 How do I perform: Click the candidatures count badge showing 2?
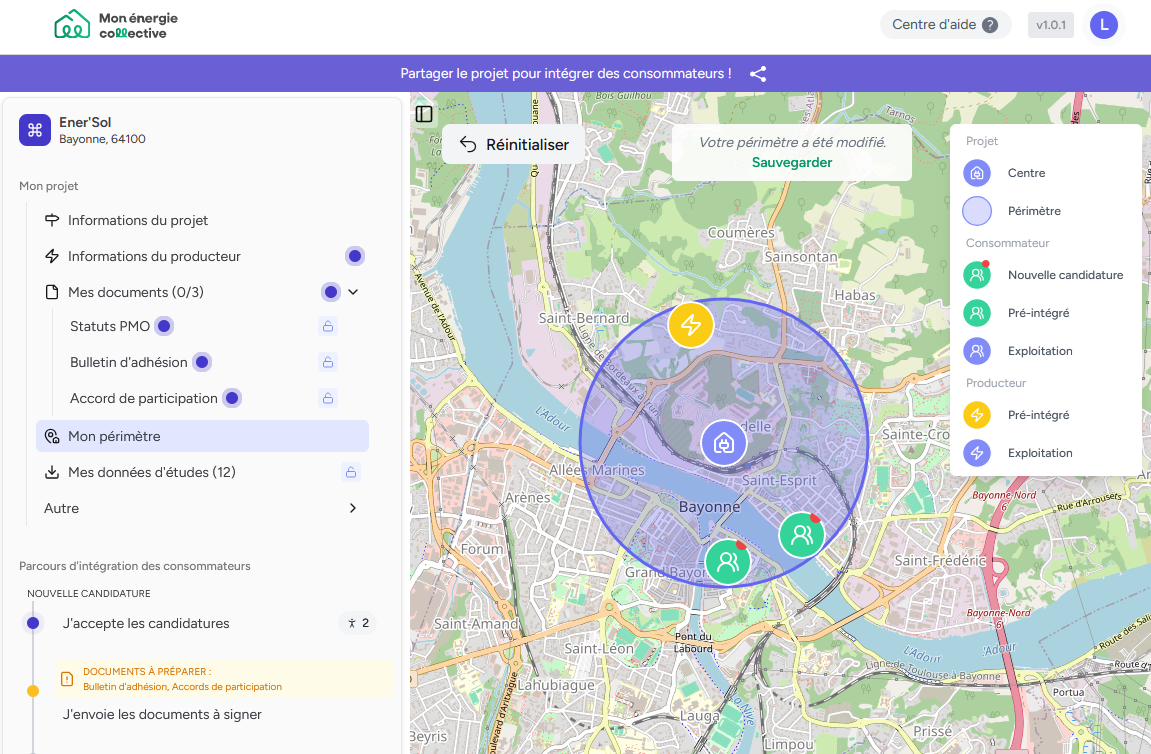(x=358, y=623)
